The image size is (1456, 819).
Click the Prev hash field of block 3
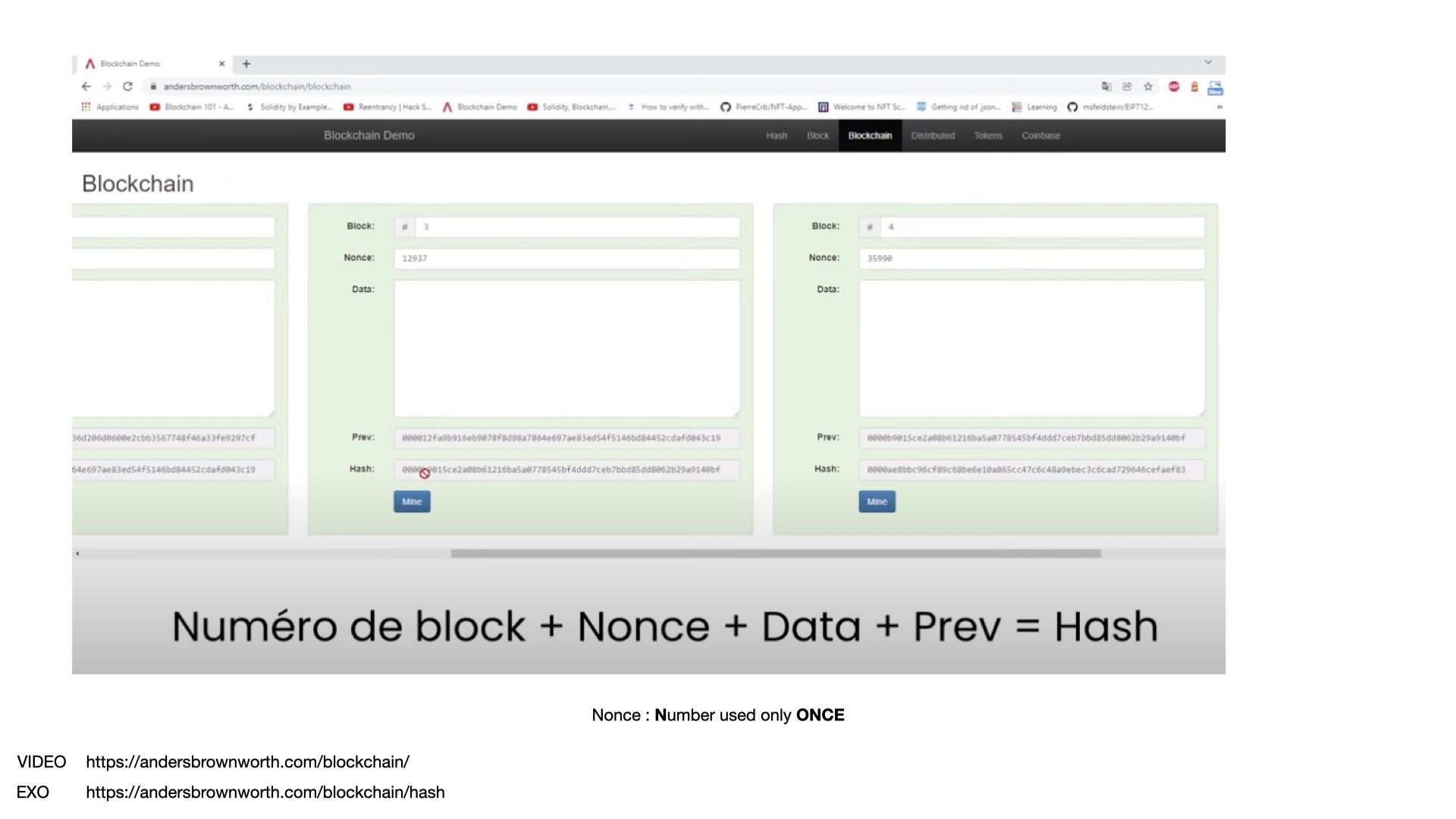pos(566,438)
